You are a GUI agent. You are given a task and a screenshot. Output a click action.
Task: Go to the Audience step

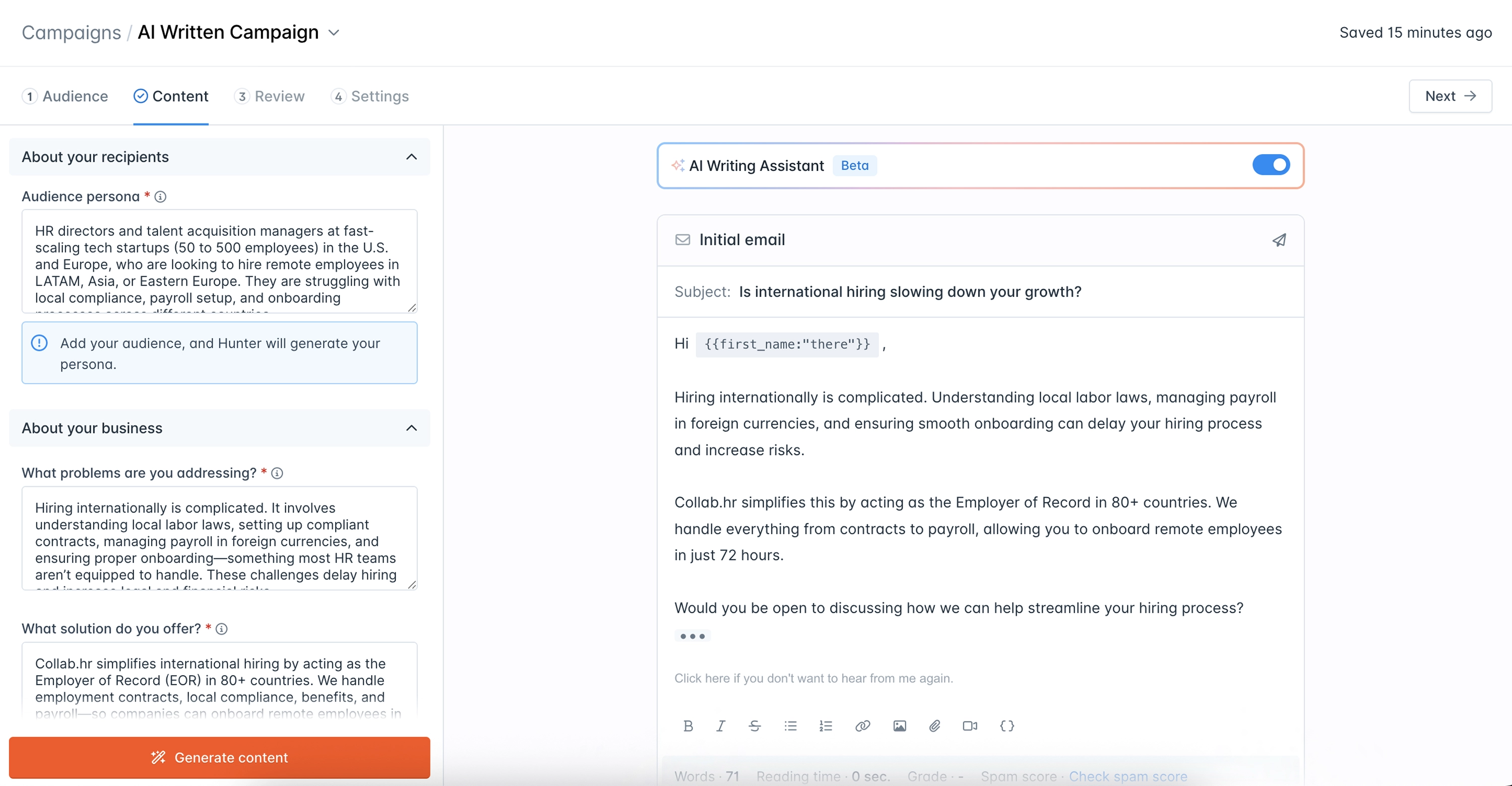[65, 96]
